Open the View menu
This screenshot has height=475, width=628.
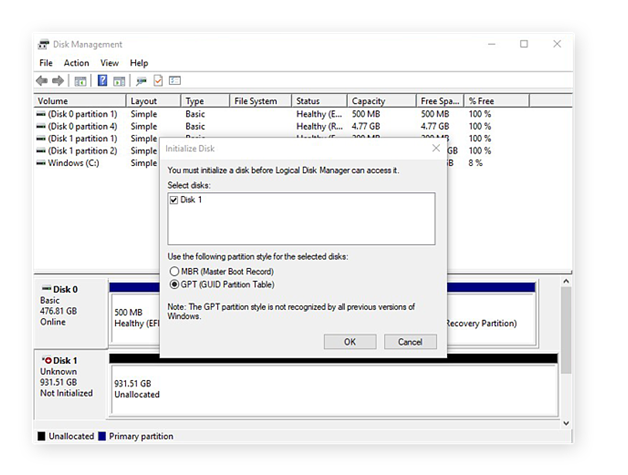[109, 63]
